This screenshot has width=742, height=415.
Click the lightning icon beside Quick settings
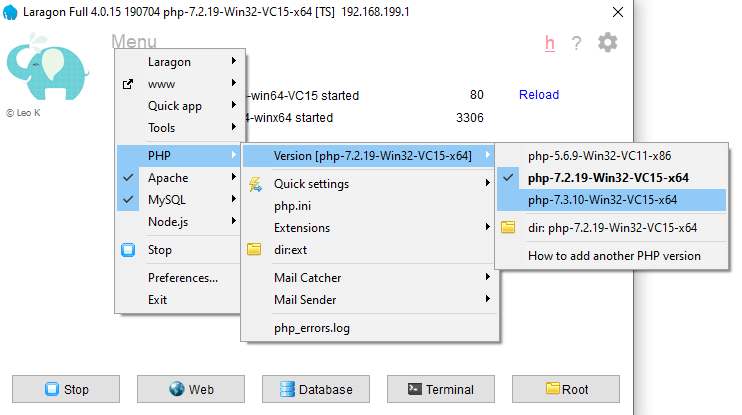255,184
